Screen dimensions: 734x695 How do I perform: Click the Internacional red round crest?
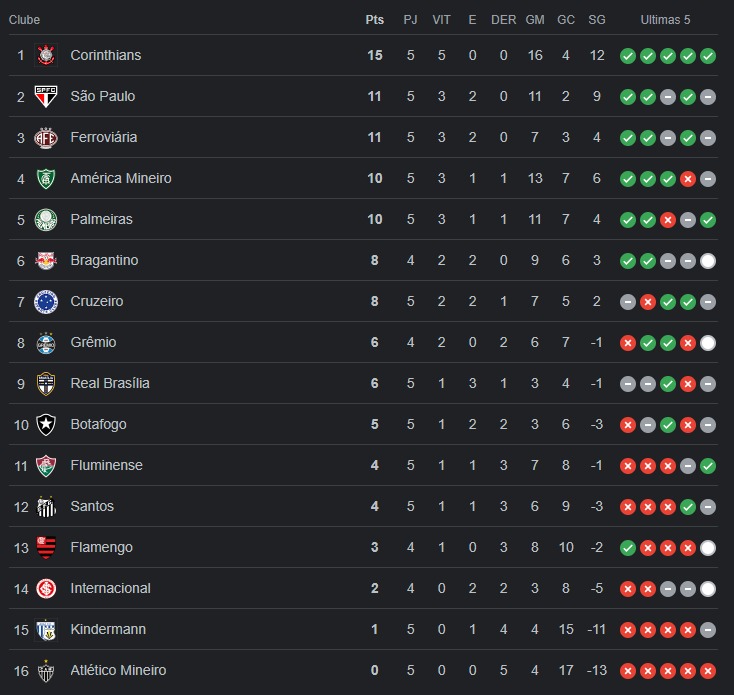click(46, 589)
